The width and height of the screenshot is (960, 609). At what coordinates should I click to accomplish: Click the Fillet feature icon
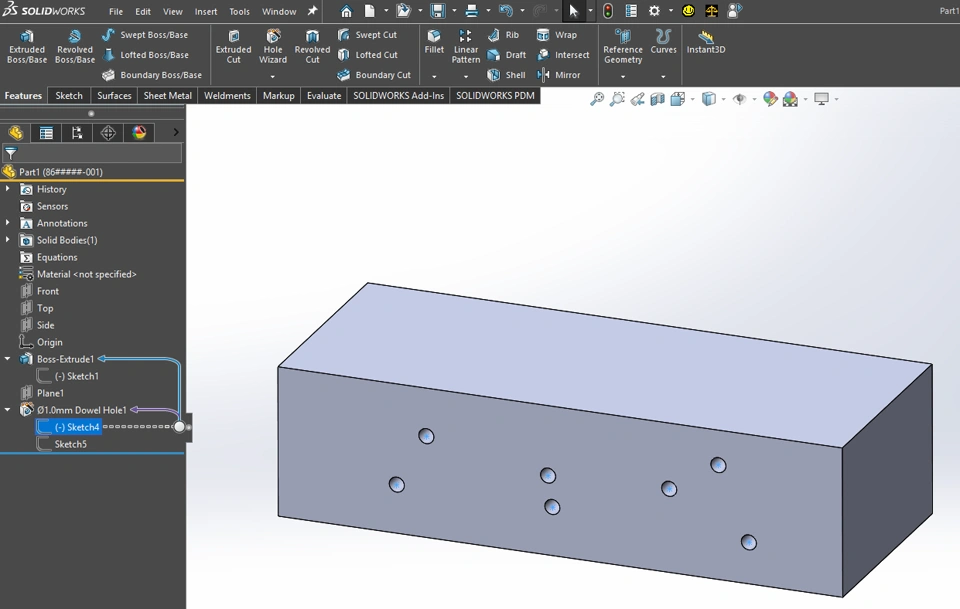pyautogui.click(x=434, y=41)
